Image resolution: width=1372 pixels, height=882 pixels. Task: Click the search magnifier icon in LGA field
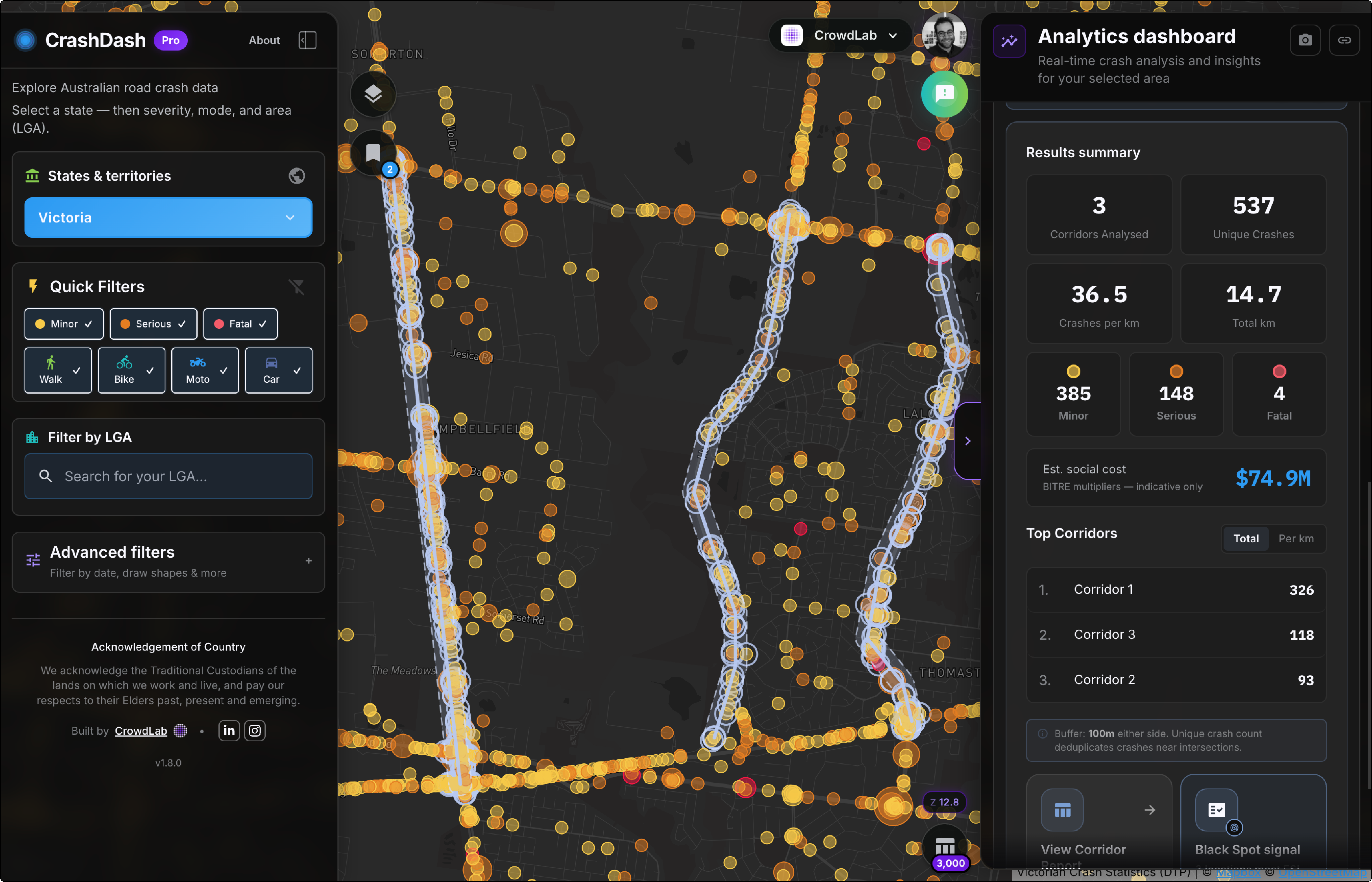tap(46, 476)
